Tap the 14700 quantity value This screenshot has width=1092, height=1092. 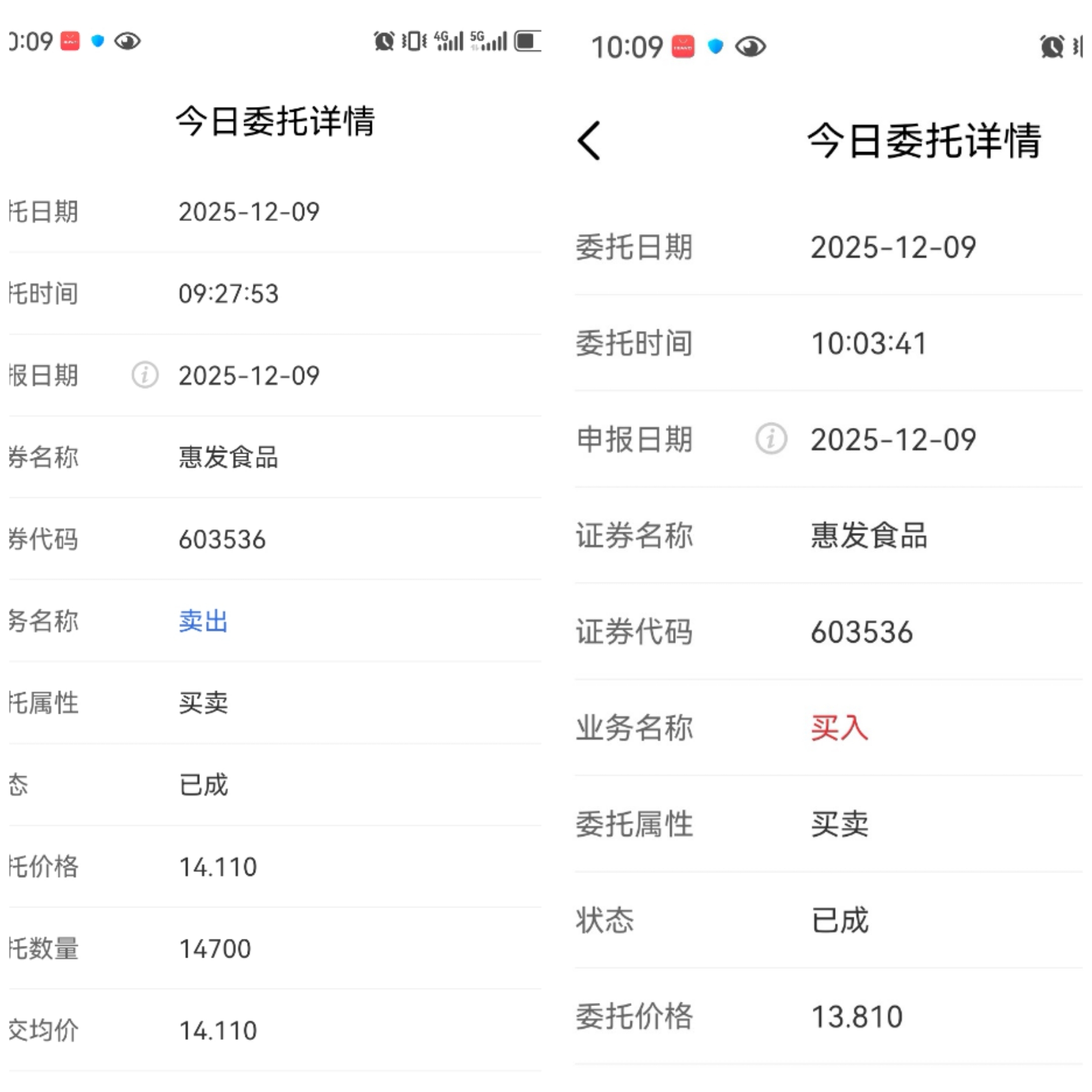[215, 948]
